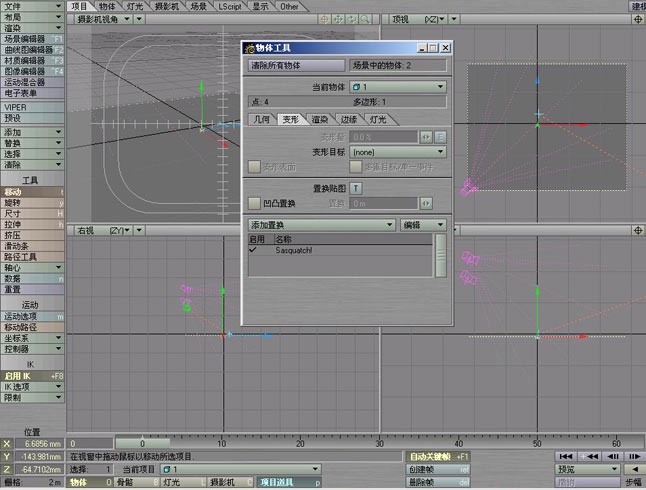
Task: Click the rewind previous keyframe button
Action: coord(589,456)
